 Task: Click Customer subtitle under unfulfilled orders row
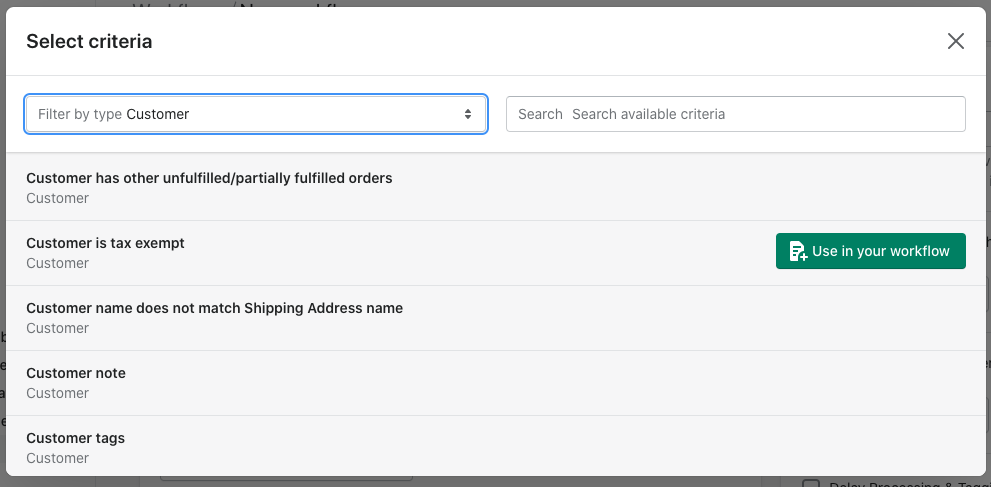click(x=58, y=198)
